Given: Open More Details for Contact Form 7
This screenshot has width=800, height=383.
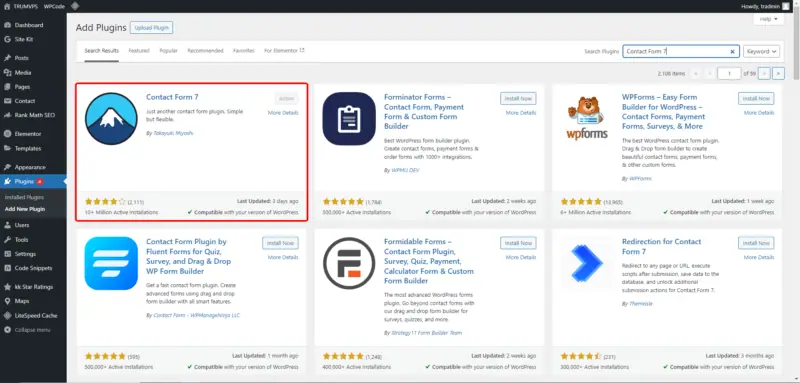Looking at the screenshot, I should [283, 113].
